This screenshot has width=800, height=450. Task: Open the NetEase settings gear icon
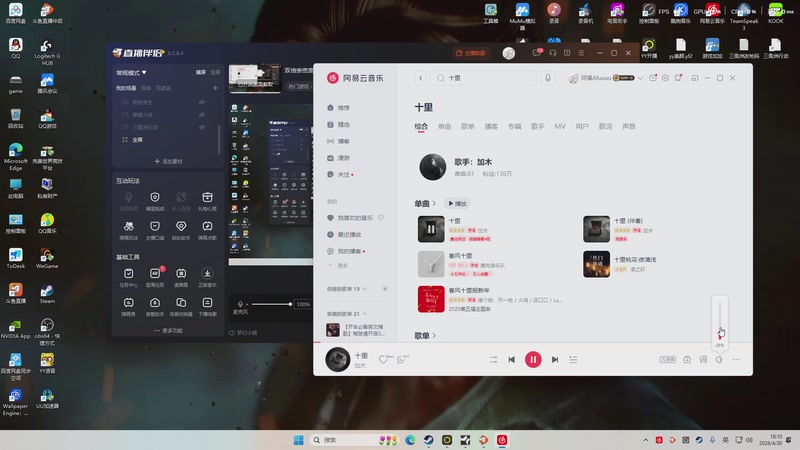[x=665, y=78]
